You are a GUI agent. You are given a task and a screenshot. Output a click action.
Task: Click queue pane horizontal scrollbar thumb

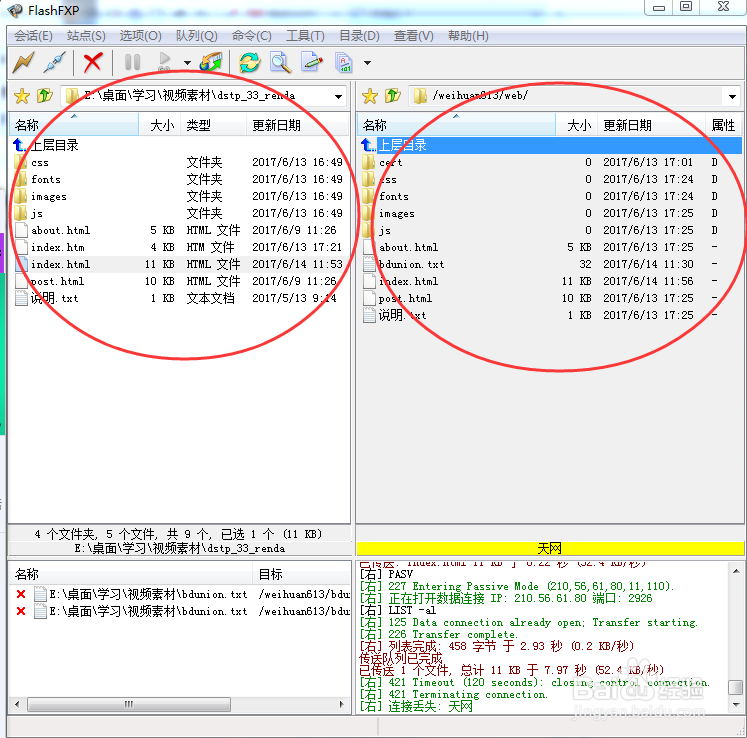[x=129, y=704]
